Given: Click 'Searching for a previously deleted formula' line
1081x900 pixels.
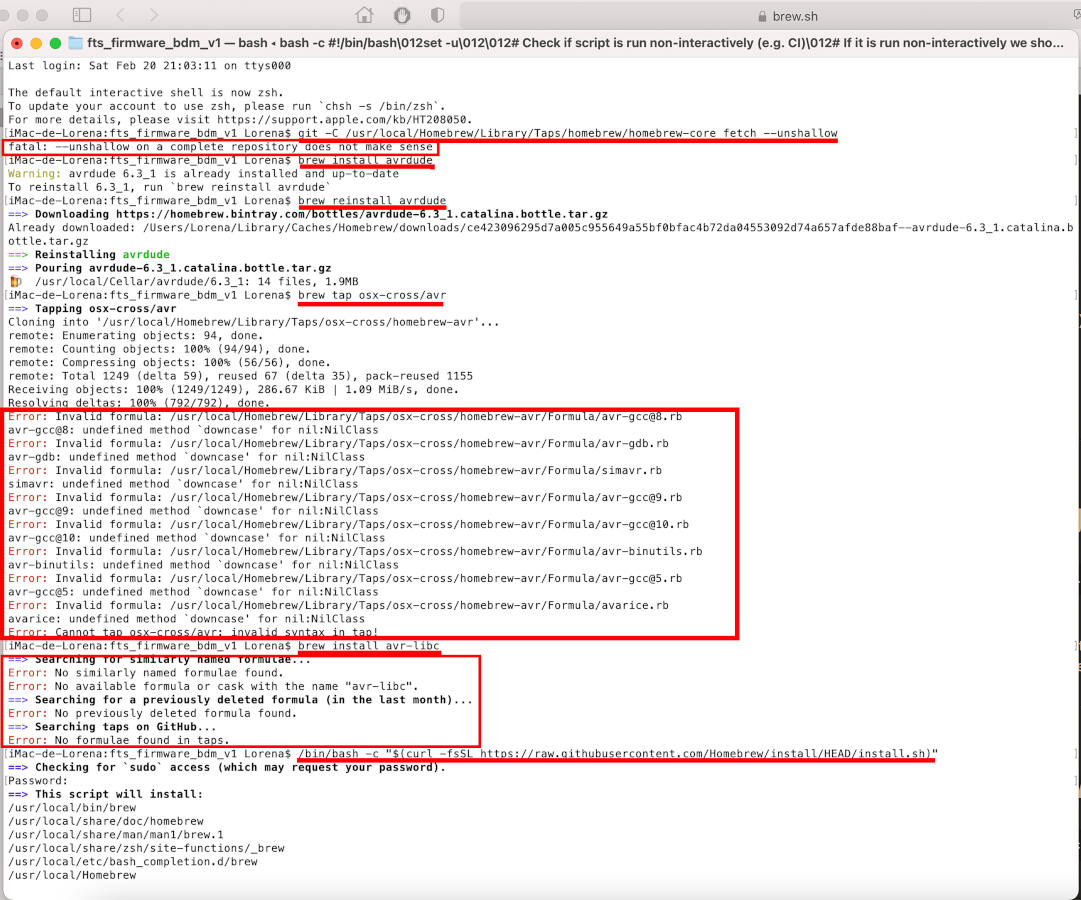Looking at the screenshot, I should click(241, 700).
